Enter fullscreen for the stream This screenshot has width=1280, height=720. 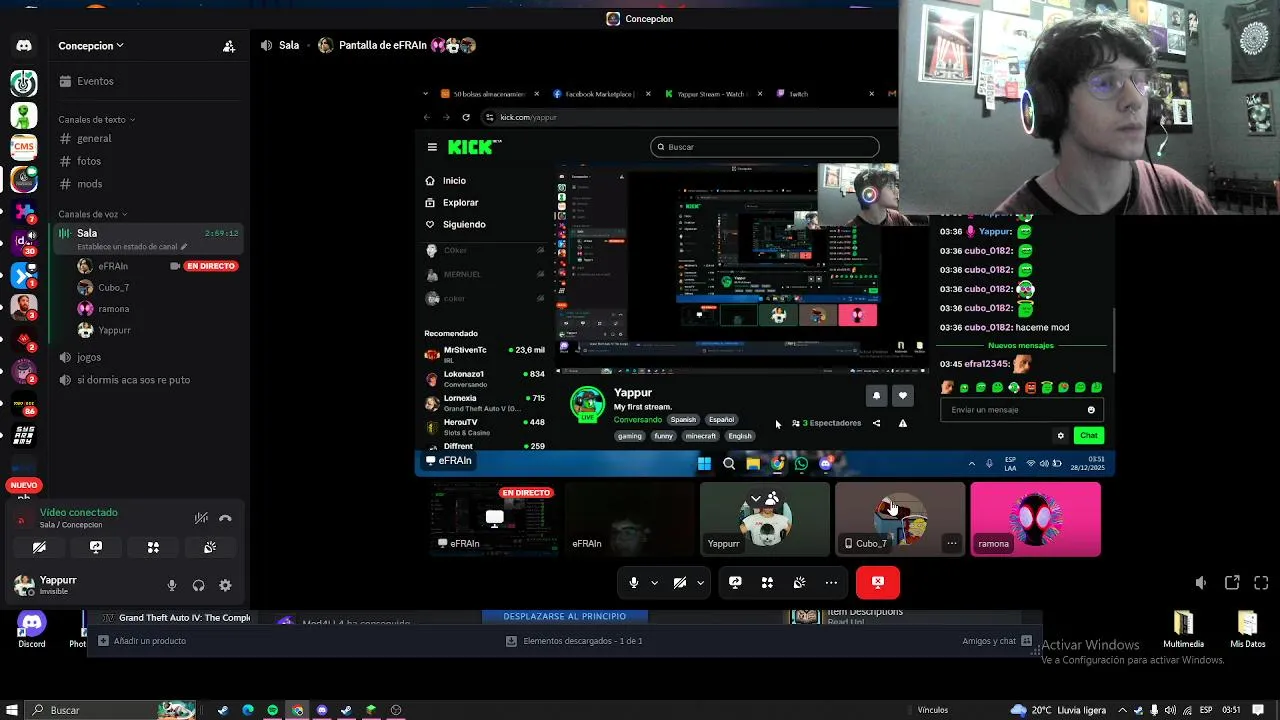click(x=1262, y=583)
